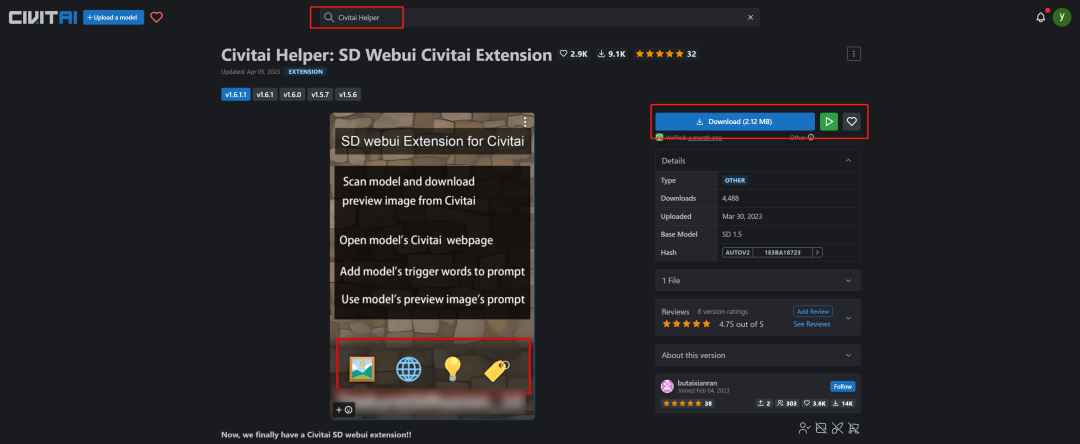Open the SD webui Extension preview image

[x=433, y=266]
